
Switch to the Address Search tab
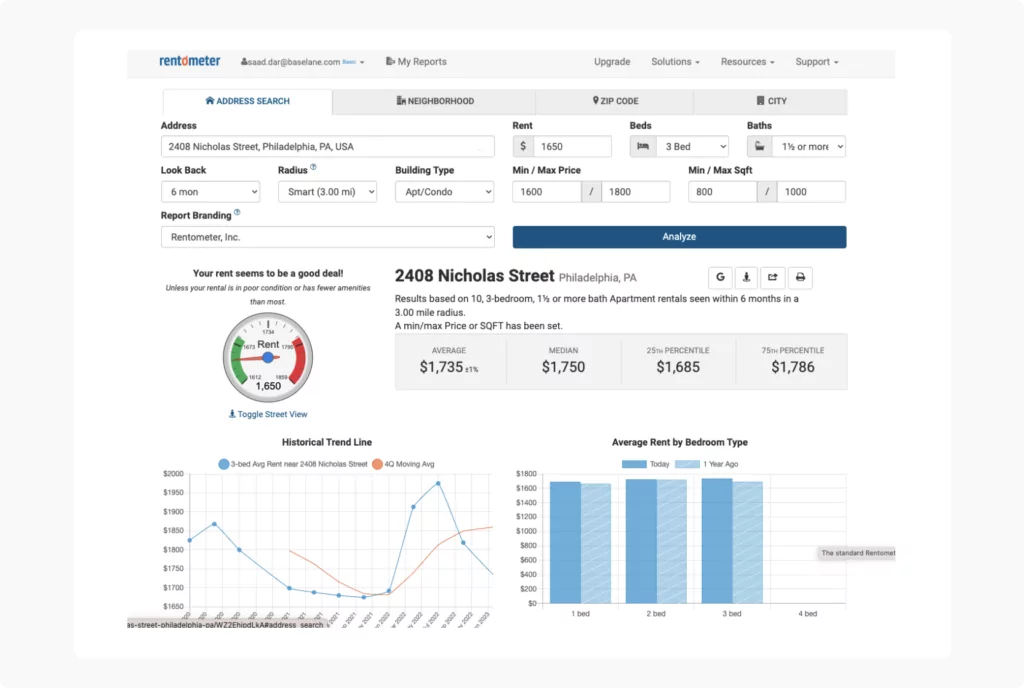pyautogui.click(x=248, y=101)
